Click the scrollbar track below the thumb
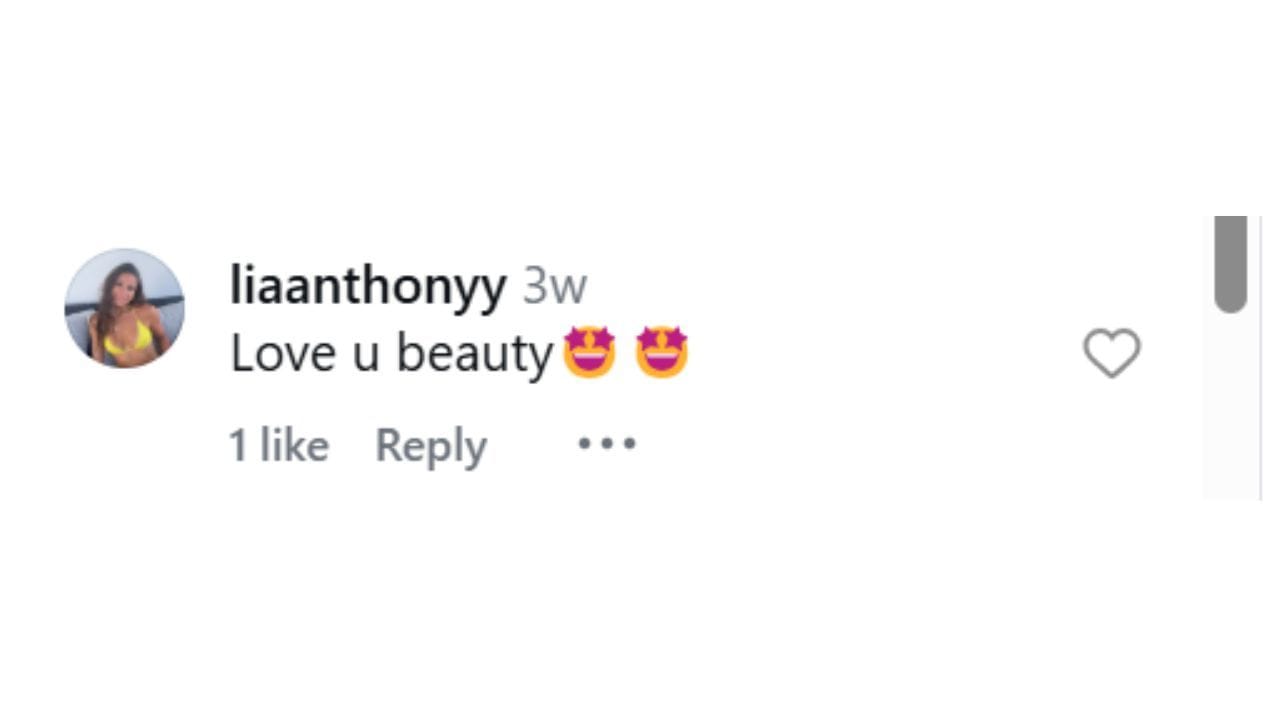Screen dimensions: 1280x720 pos(1230,410)
